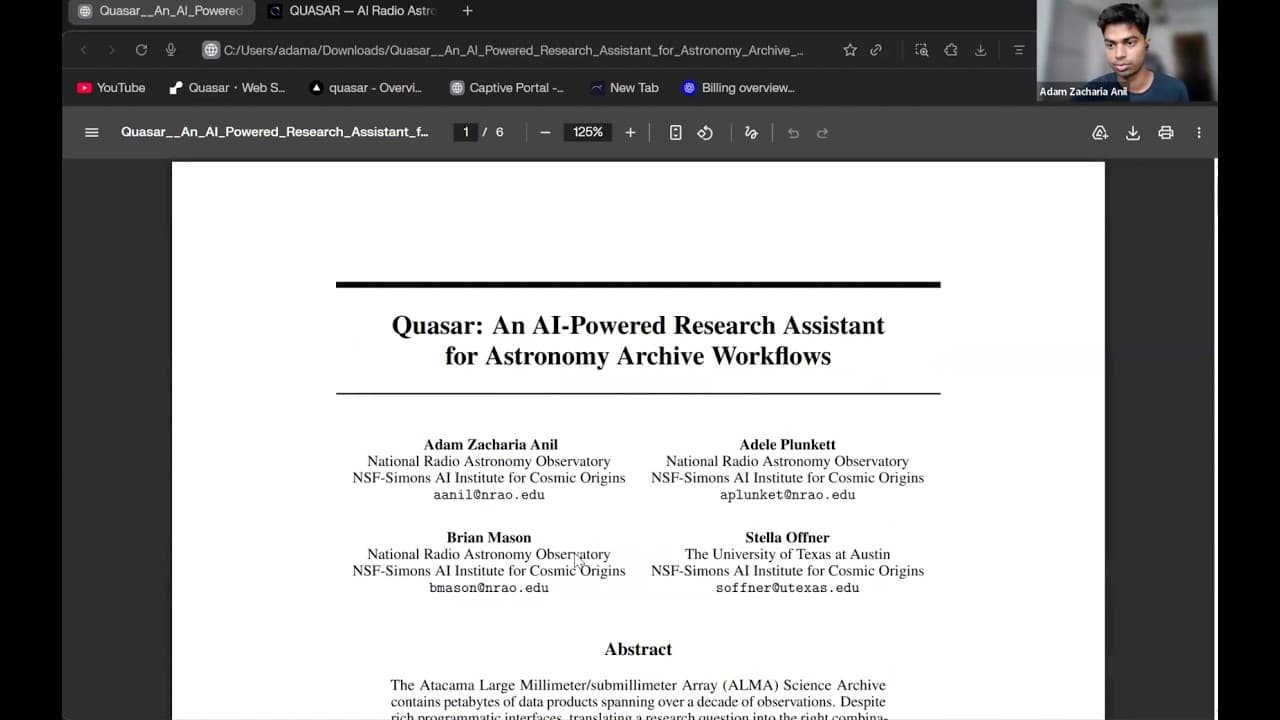Click the file path address bar
This screenshot has width=1280, height=720.
(x=514, y=50)
